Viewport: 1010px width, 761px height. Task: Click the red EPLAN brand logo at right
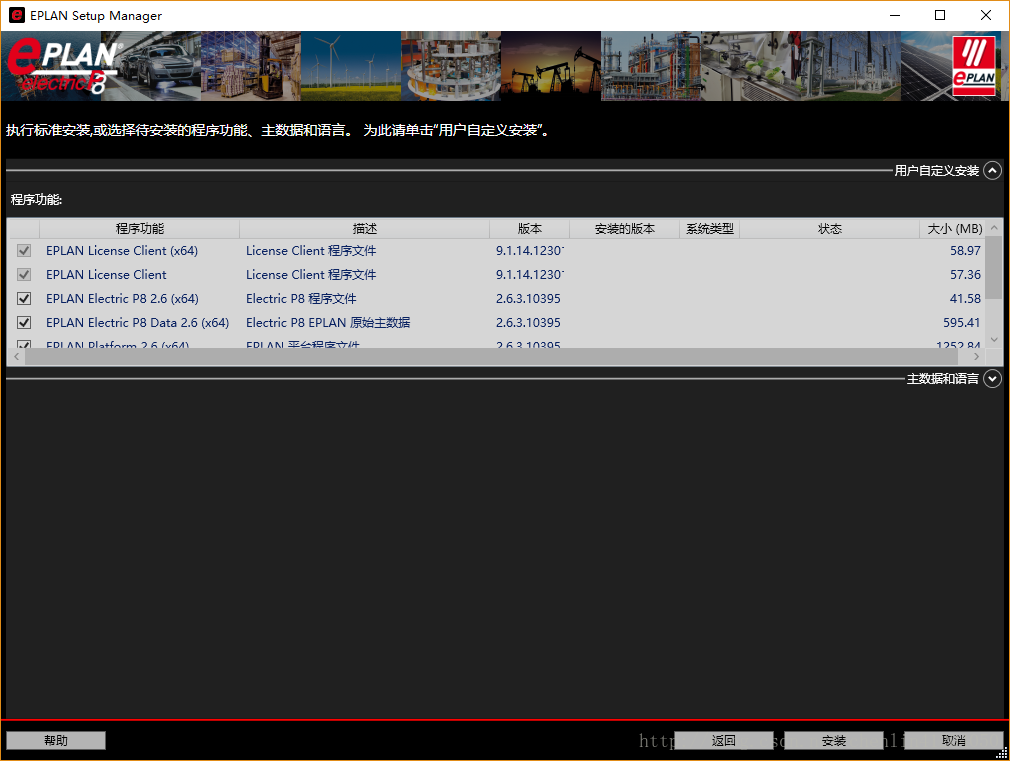(x=974, y=66)
